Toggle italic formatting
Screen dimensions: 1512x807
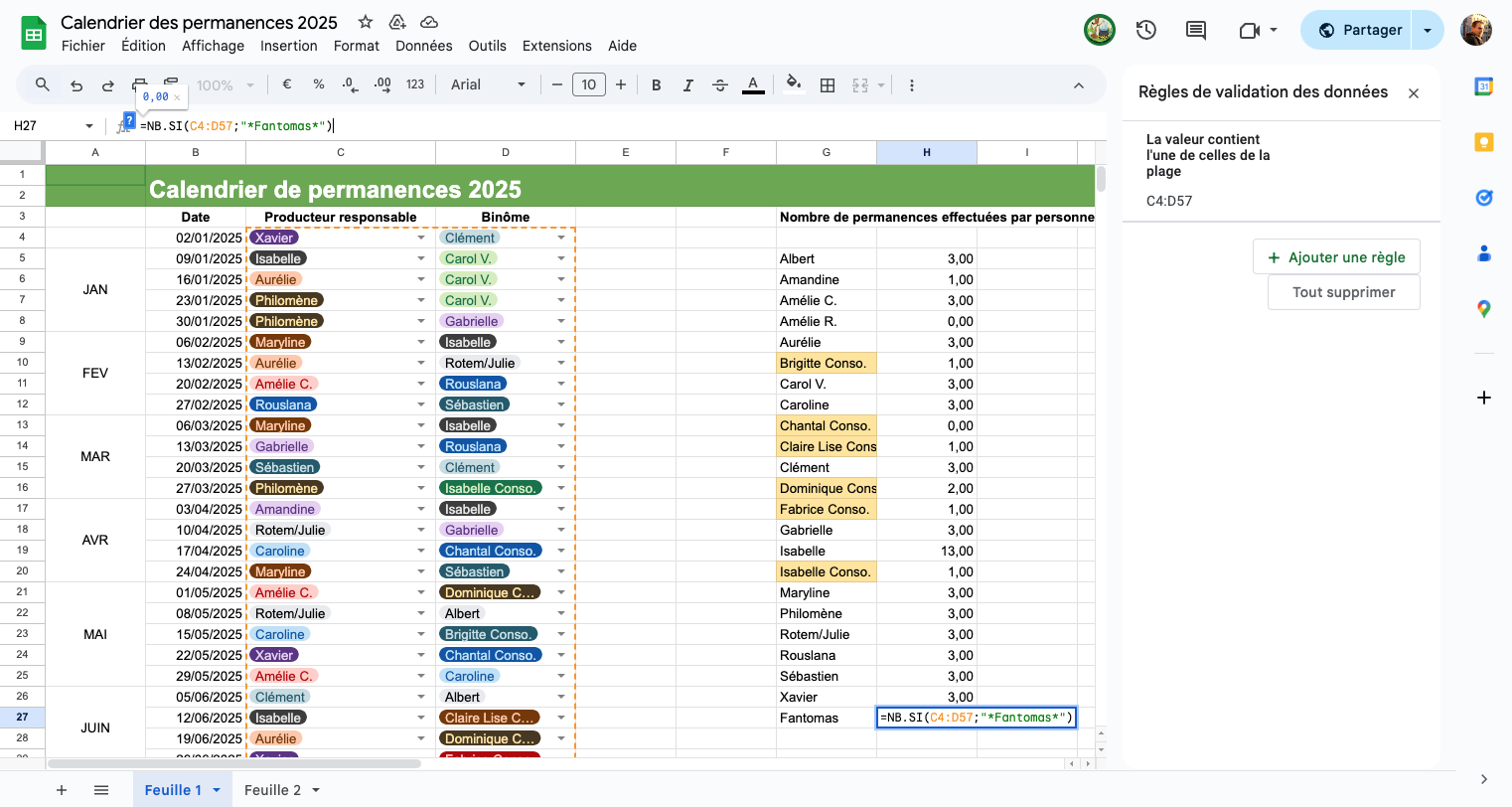pyautogui.click(x=687, y=85)
